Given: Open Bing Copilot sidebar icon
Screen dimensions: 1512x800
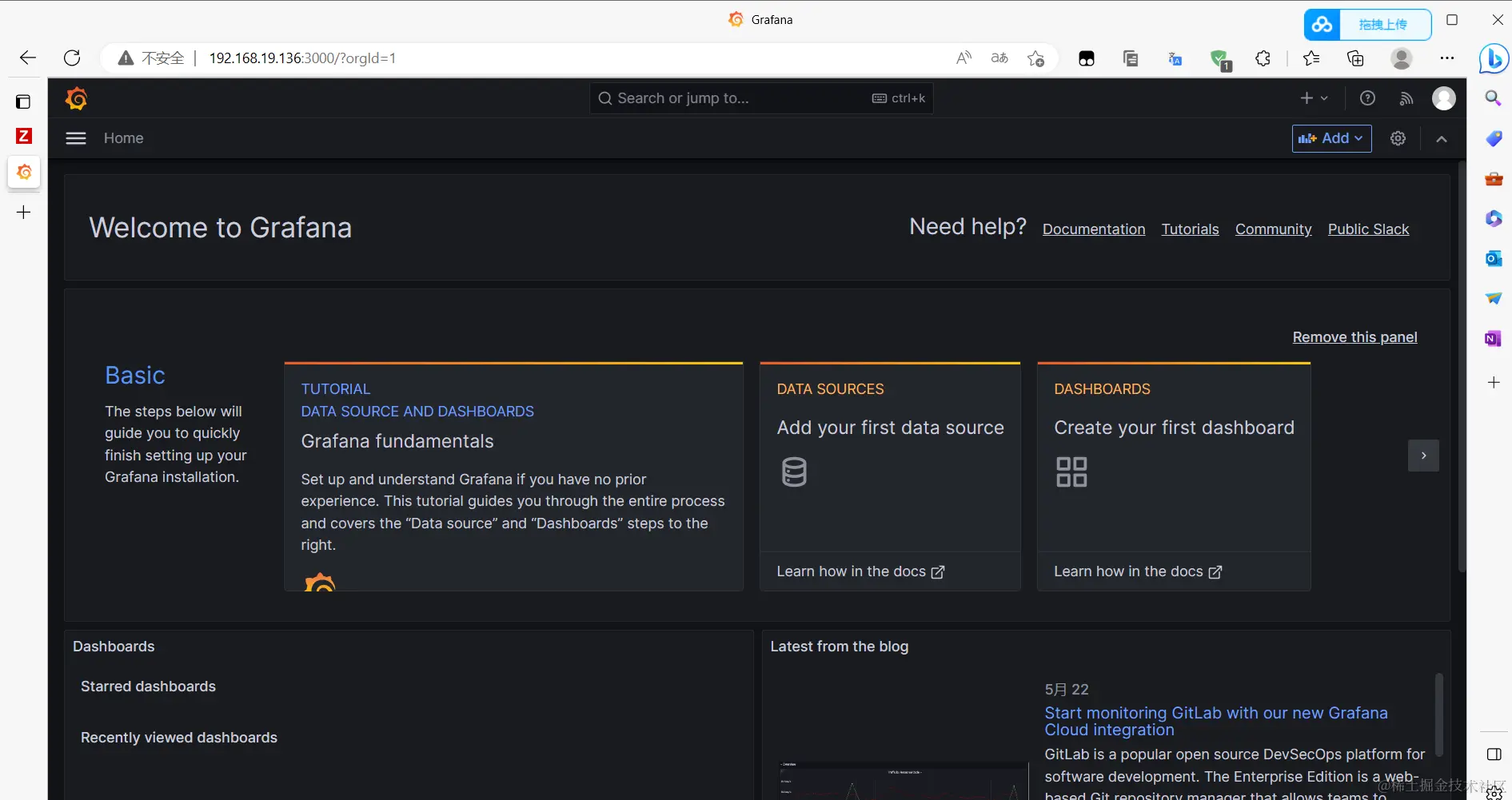Looking at the screenshot, I should (x=1494, y=58).
